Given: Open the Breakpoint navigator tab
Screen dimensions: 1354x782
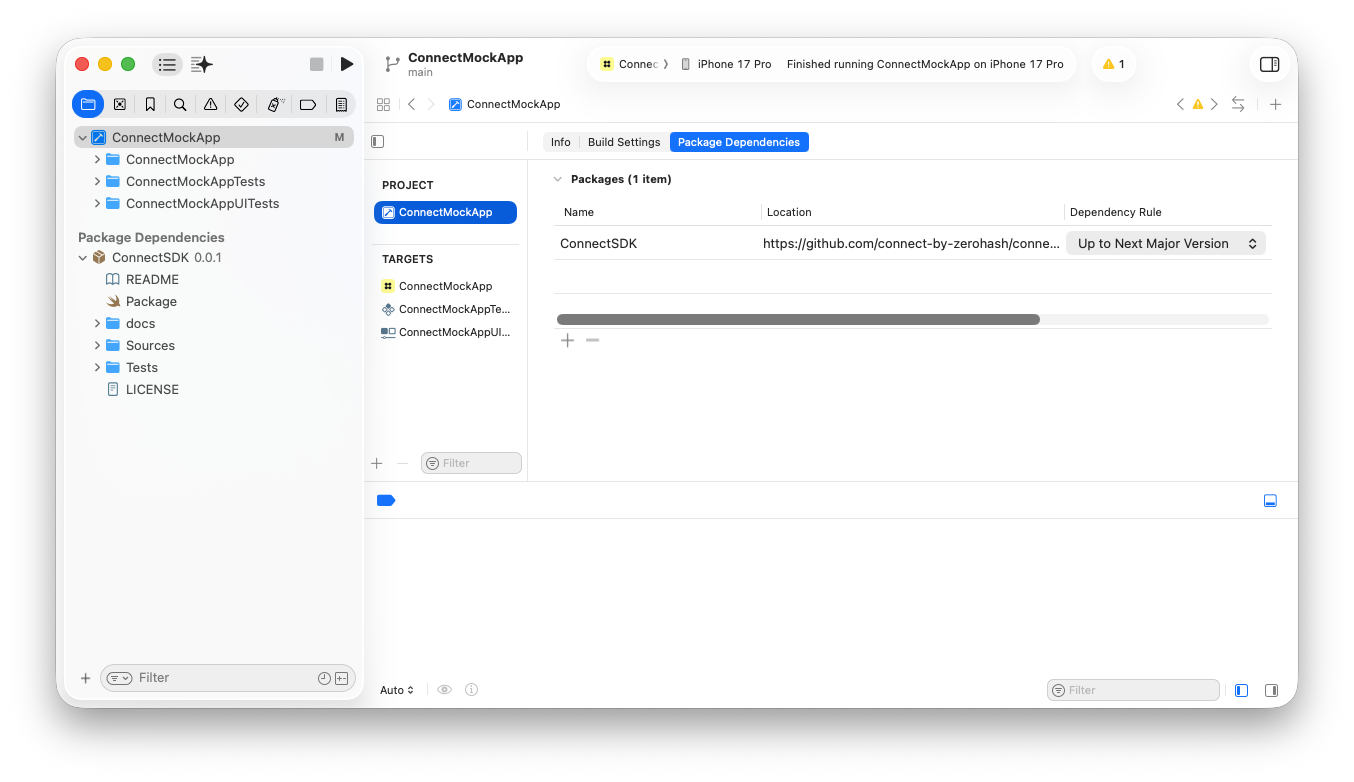Looking at the screenshot, I should point(308,104).
